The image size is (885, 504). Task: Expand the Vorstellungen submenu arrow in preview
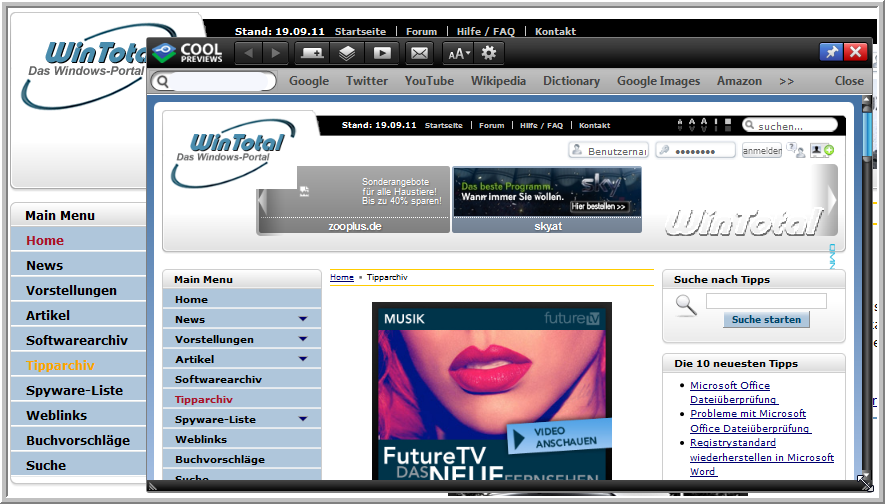coord(303,339)
